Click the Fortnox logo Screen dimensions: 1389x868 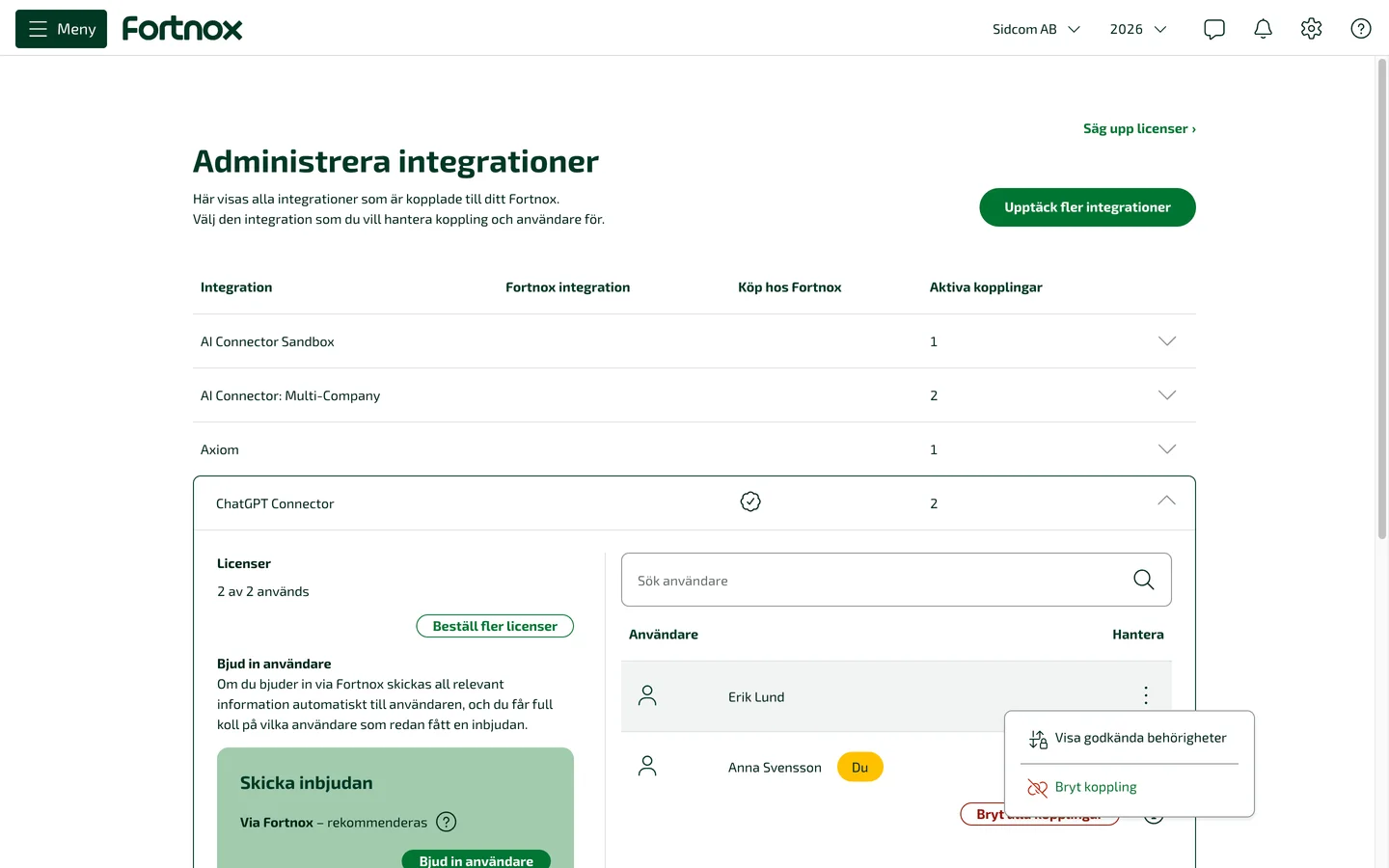pos(182,29)
